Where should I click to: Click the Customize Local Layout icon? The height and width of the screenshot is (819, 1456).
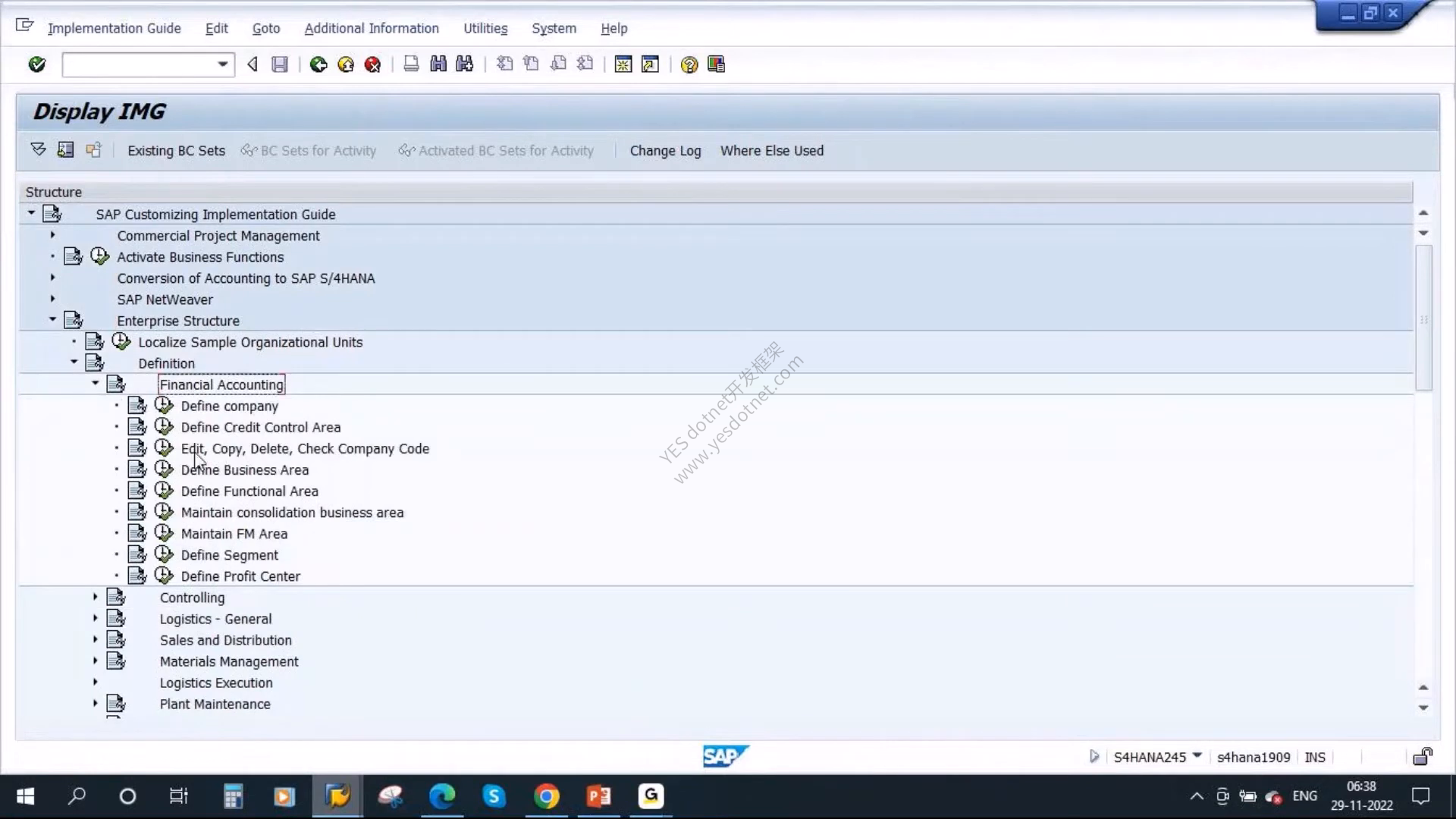(x=716, y=64)
